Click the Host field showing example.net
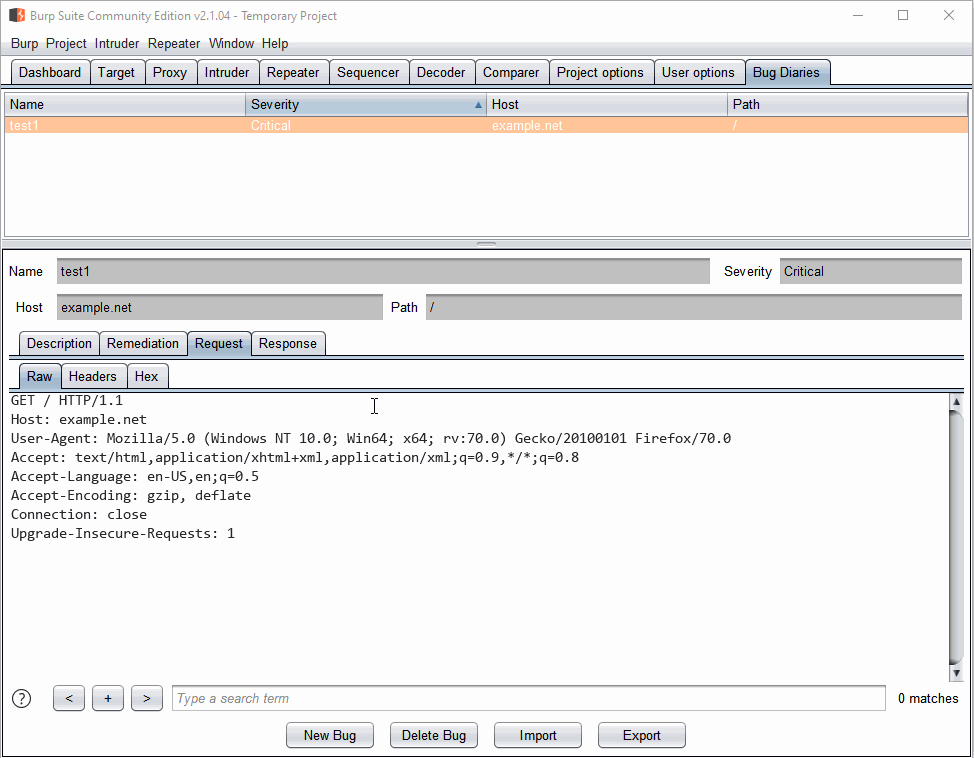Image resolution: width=974 pixels, height=758 pixels. (x=220, y=308)
